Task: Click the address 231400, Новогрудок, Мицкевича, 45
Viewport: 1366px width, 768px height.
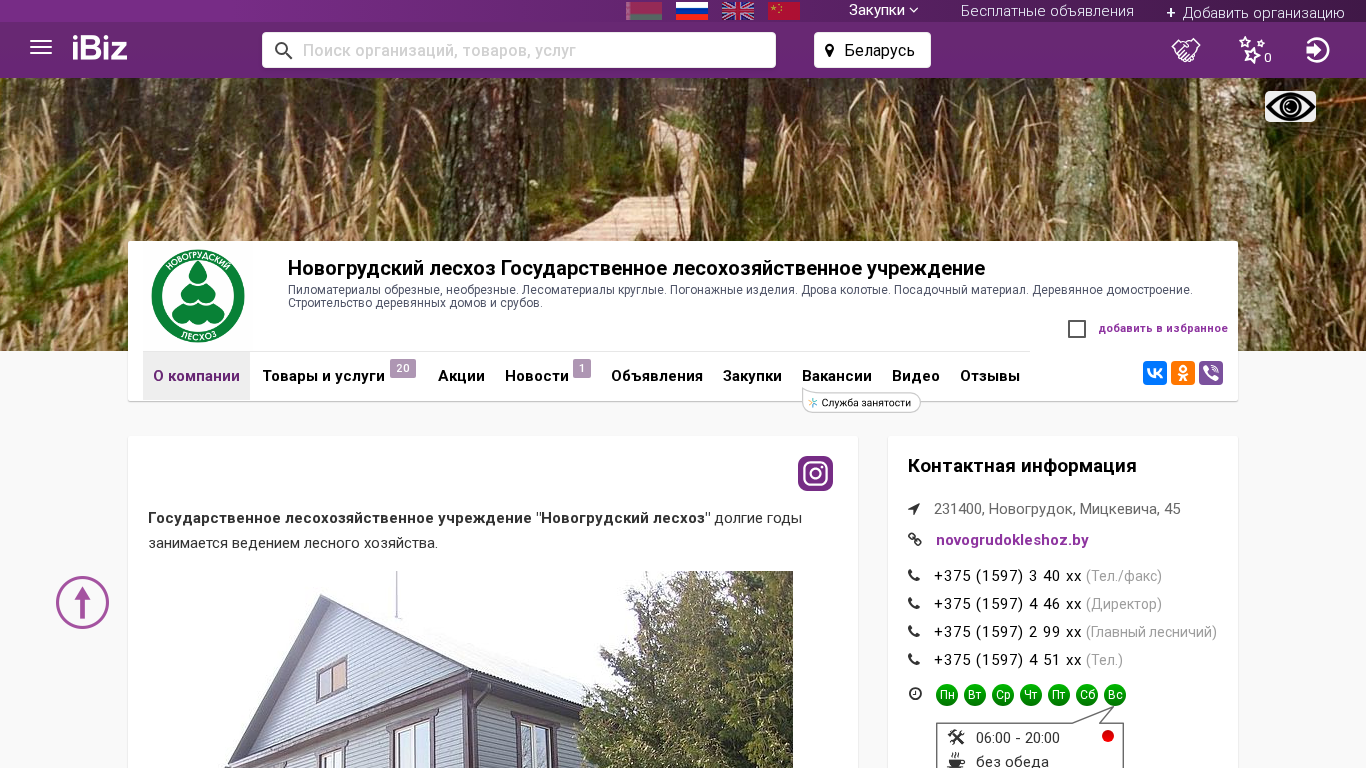Action: coord(1057,509)
